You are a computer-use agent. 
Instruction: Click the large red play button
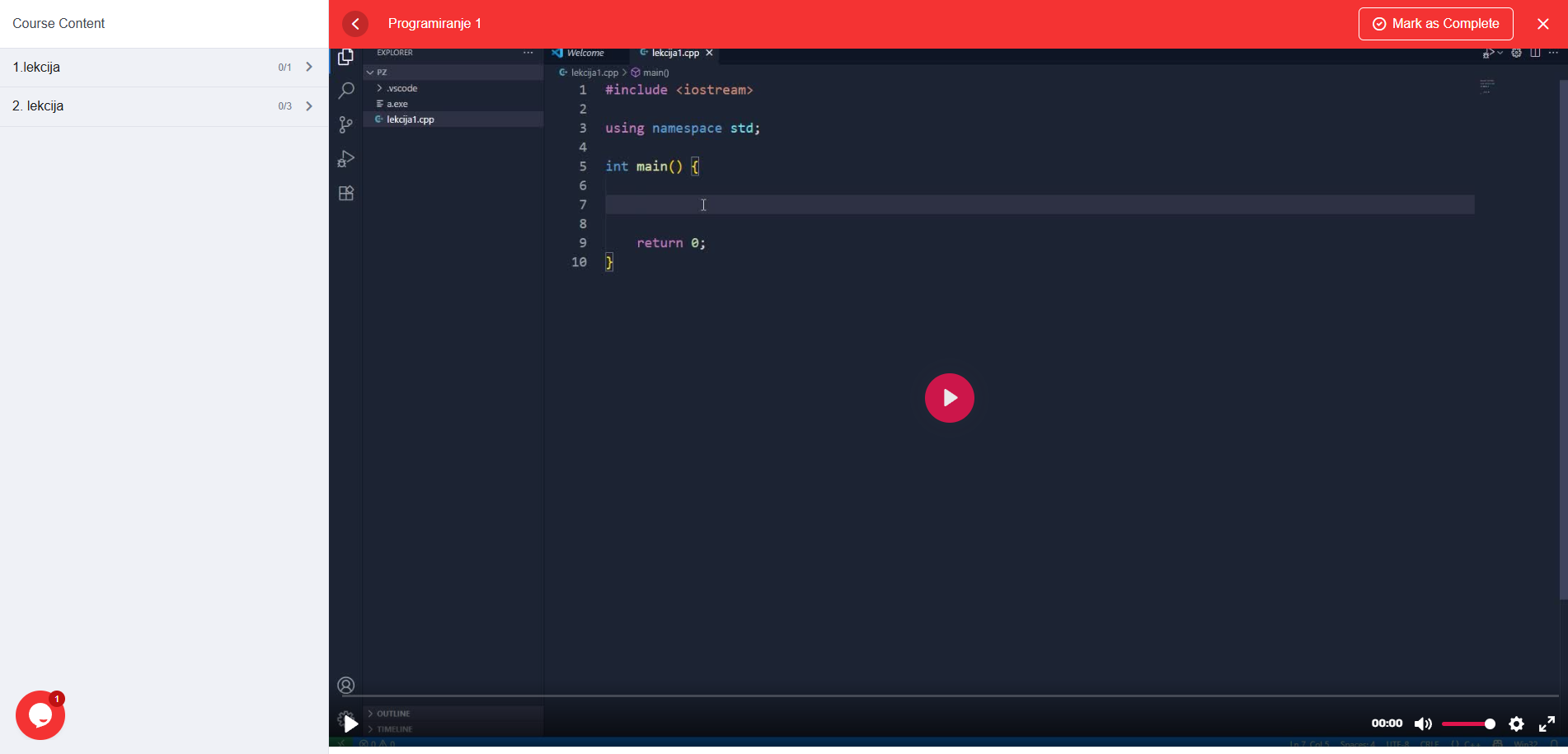tap(949, 398)
